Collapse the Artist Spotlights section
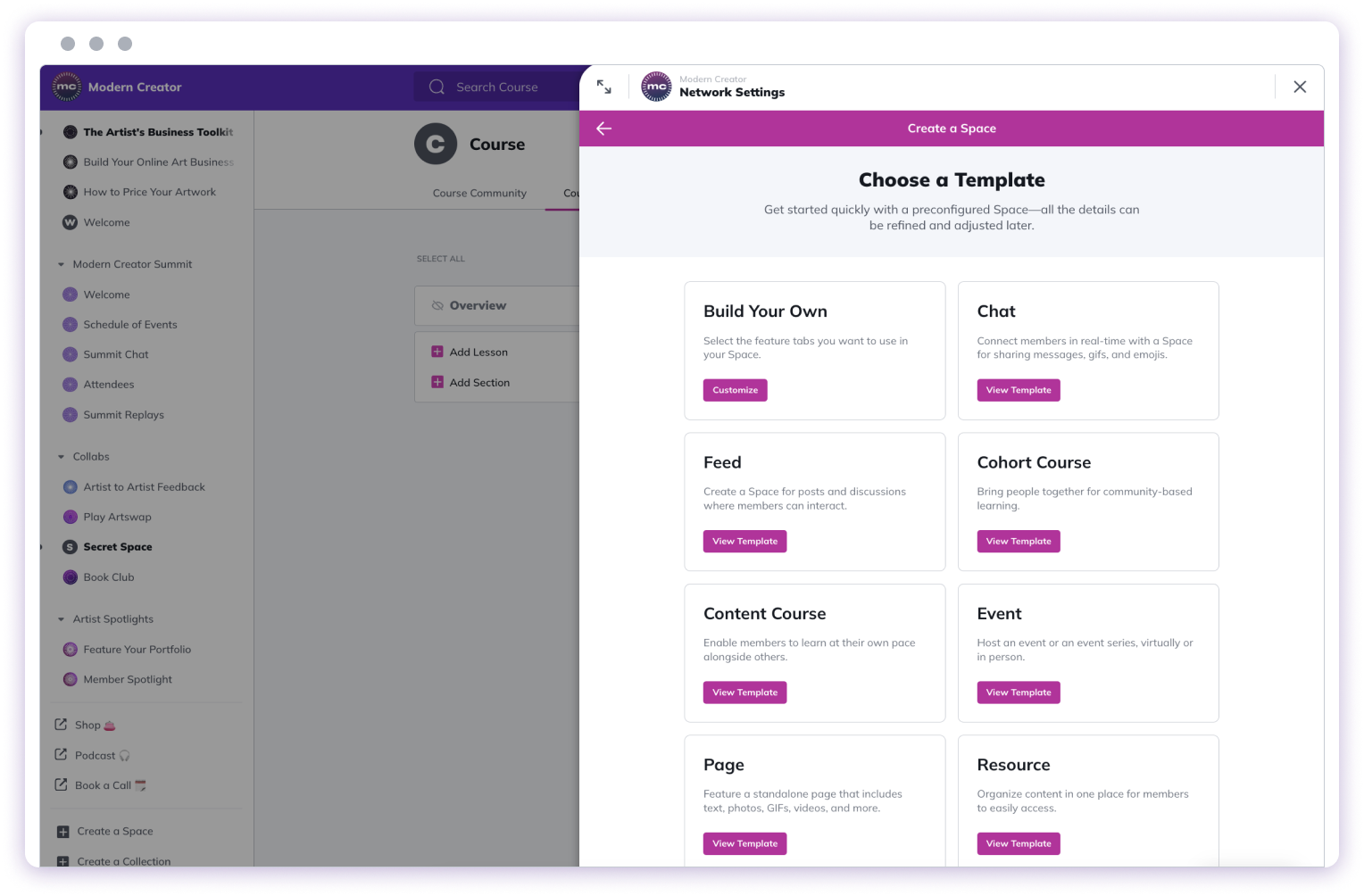This screenshot has height=896, width=1364. [62, 618]
